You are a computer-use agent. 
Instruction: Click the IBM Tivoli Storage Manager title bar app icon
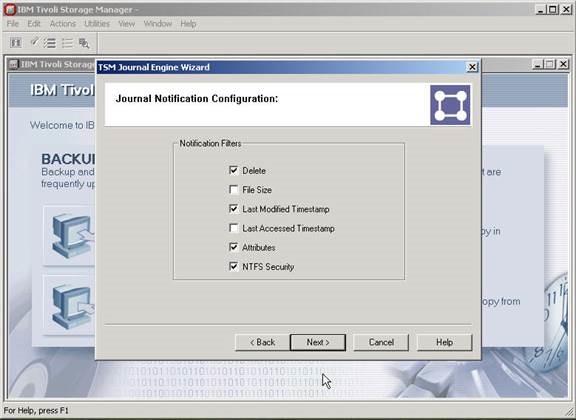[10, 10]
